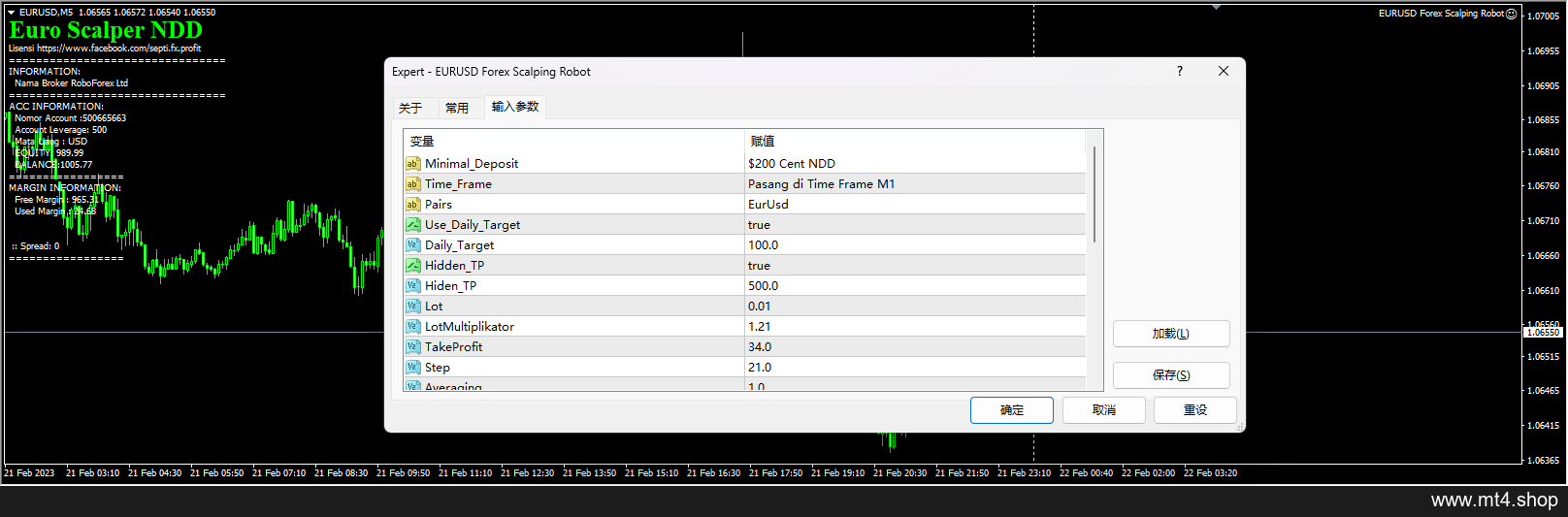Click the Hidden_TP boolean type icon

(412, 266)
